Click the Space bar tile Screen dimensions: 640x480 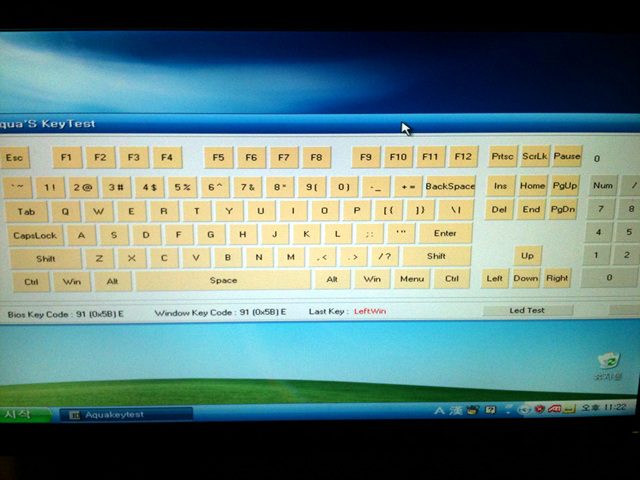point(223,280)
